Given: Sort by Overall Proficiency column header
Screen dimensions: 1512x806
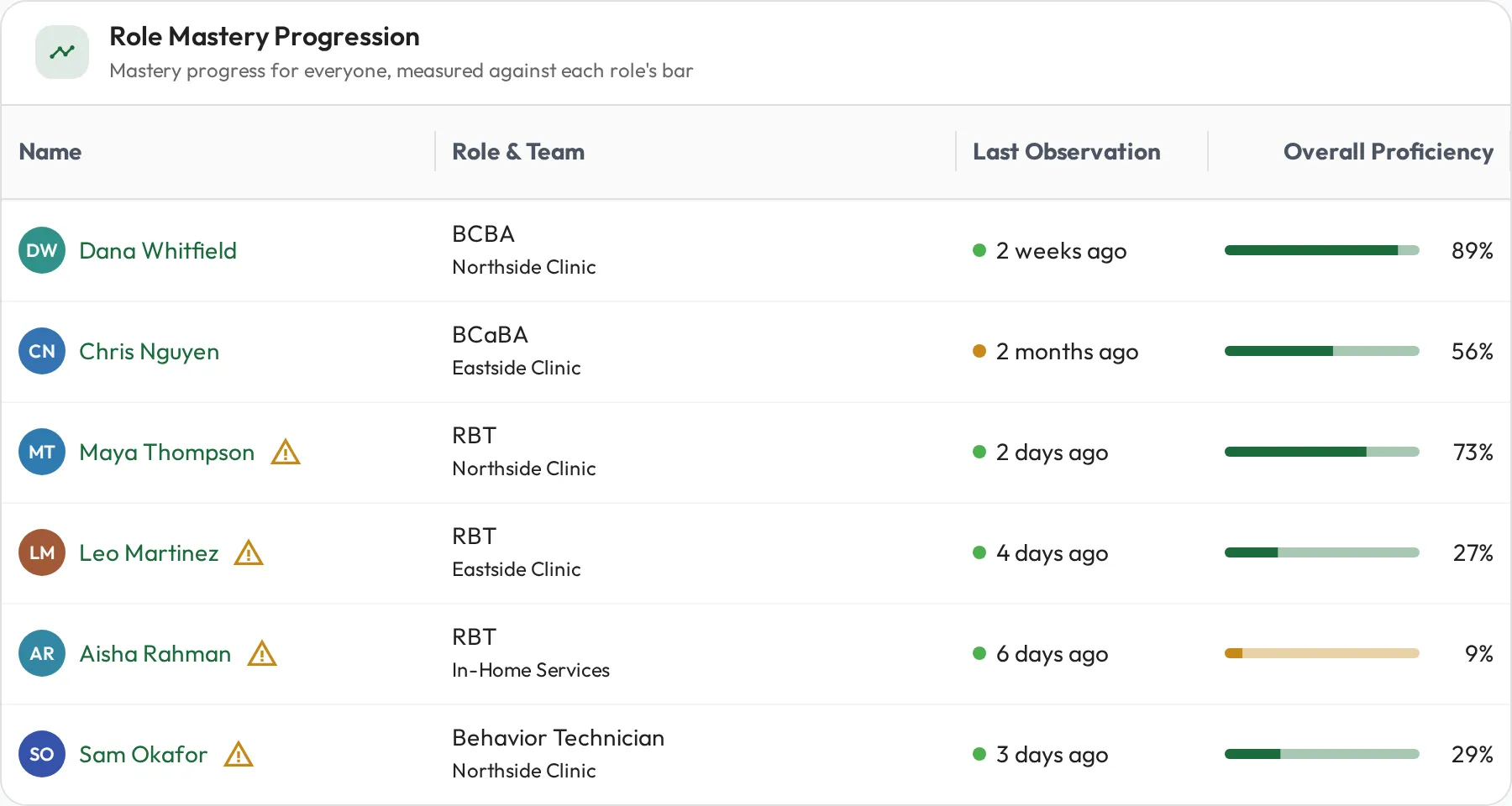Looking at the screenshot, I should click(x=1389, y=151).
